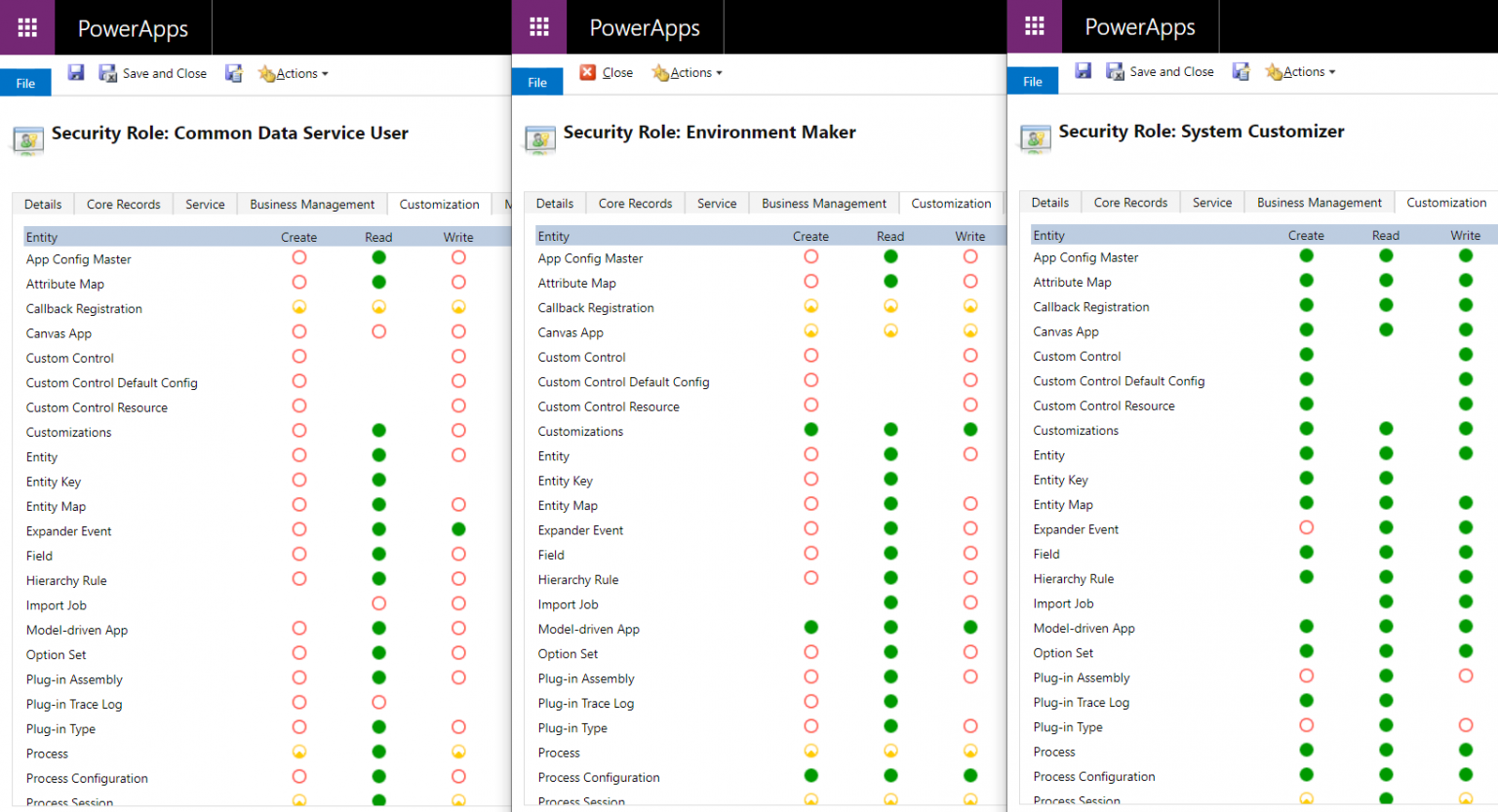This screenshot has height=812, width=1498.
Task: Select Plug-in Trace Log label in Environment Maker role
Action: coord(586,703)
